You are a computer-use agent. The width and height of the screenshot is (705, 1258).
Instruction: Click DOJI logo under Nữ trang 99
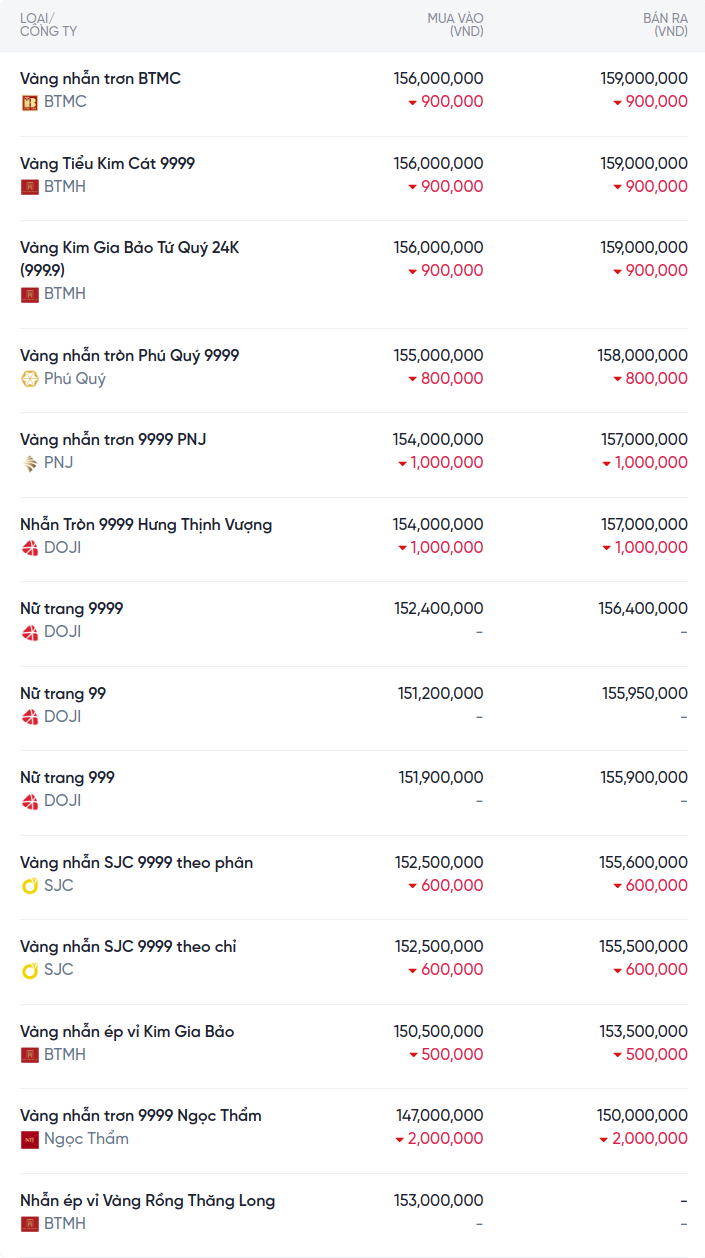click(x=30, y=717)
